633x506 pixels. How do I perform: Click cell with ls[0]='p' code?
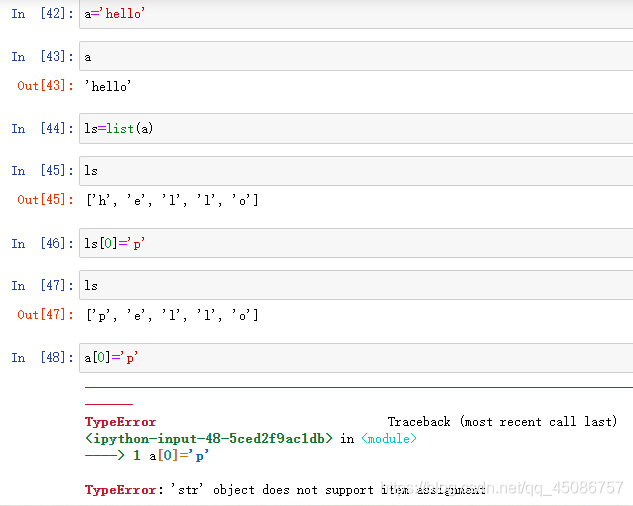[x=356, y=243]
